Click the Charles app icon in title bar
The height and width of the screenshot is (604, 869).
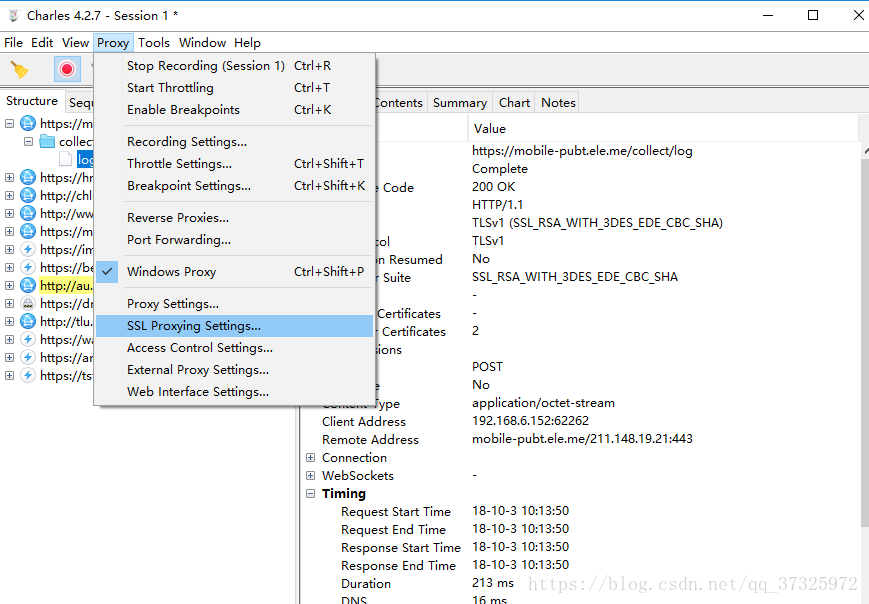click(13, 16)
